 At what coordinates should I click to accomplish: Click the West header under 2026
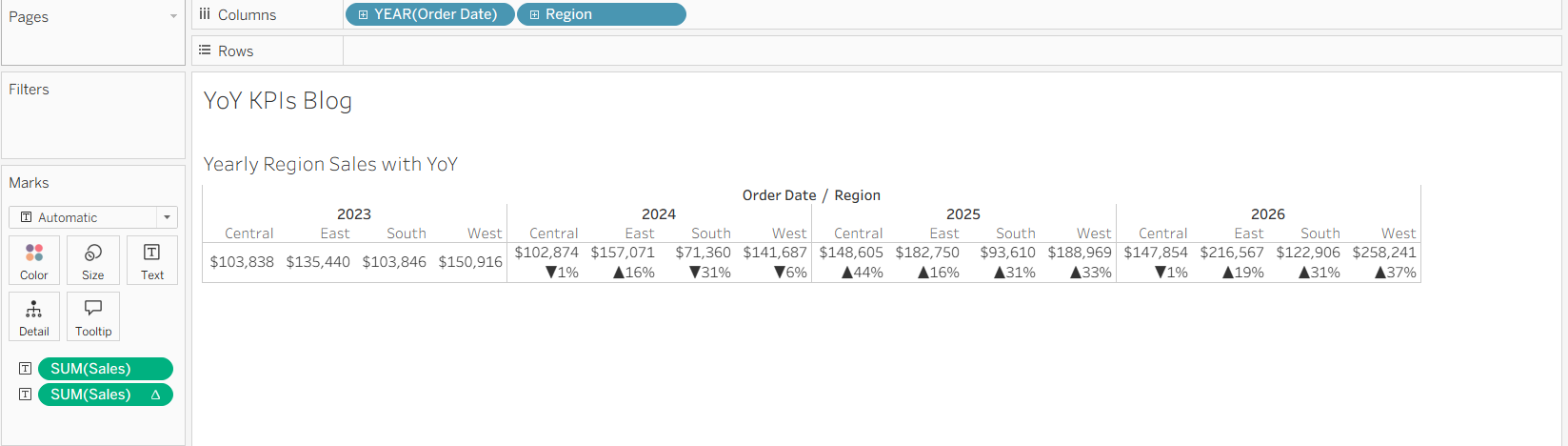coord(1399,233)
